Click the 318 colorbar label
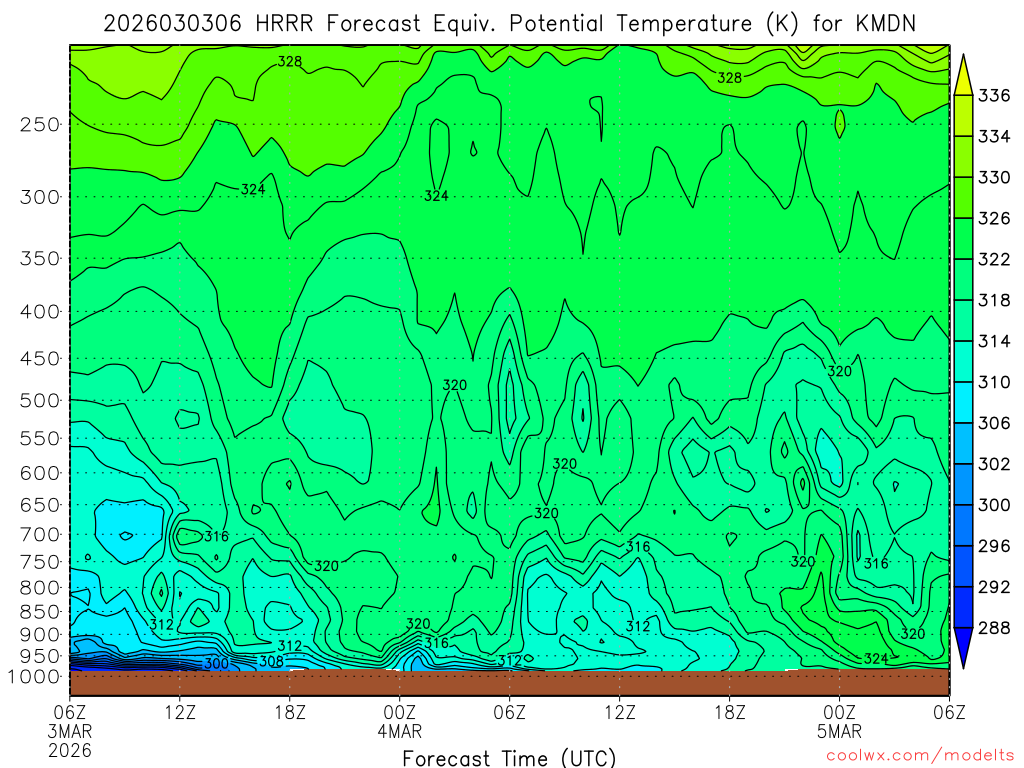Viewport: 1024px width, 768px height. 994,300
